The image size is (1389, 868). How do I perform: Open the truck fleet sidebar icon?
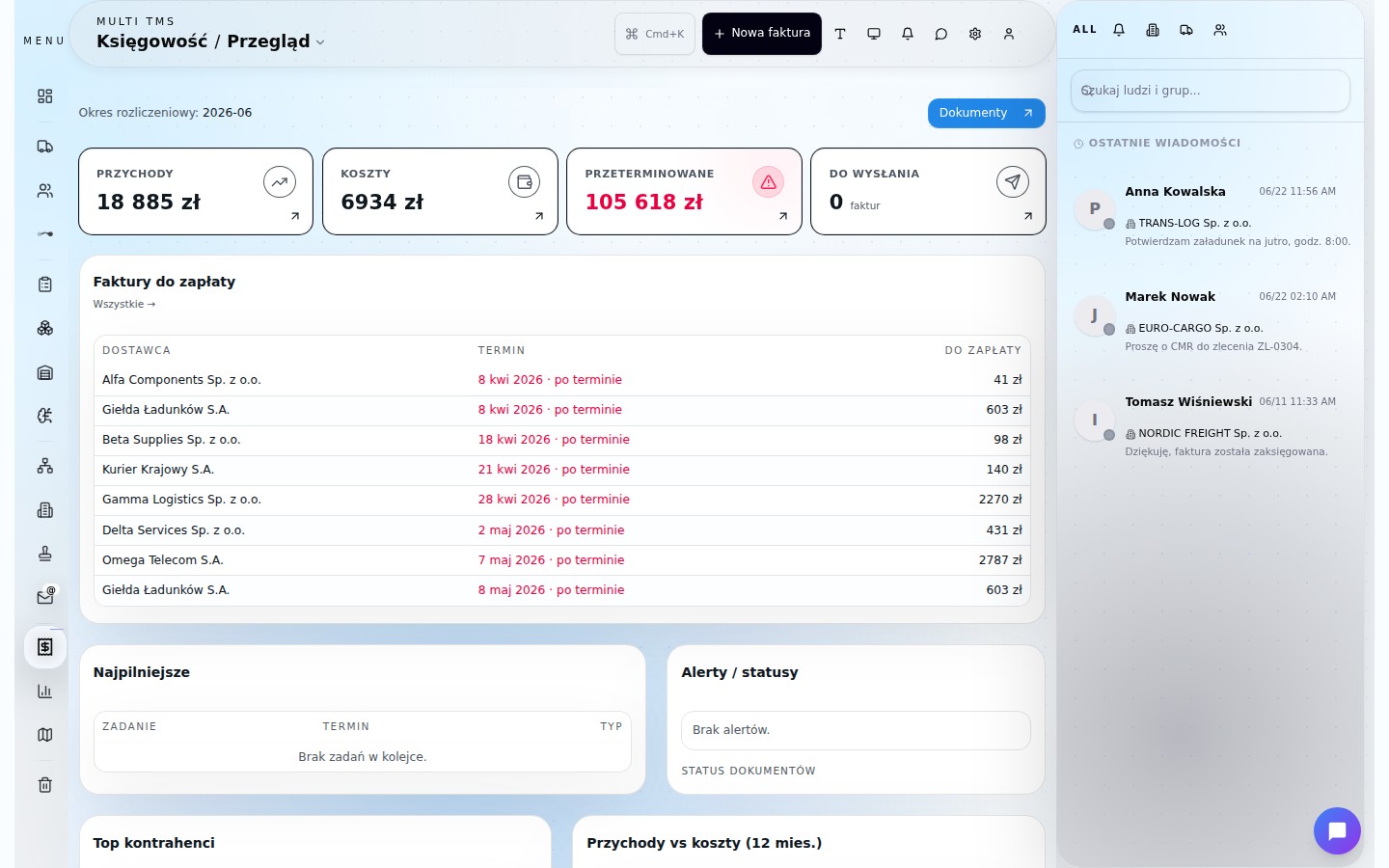coord(44,147)
